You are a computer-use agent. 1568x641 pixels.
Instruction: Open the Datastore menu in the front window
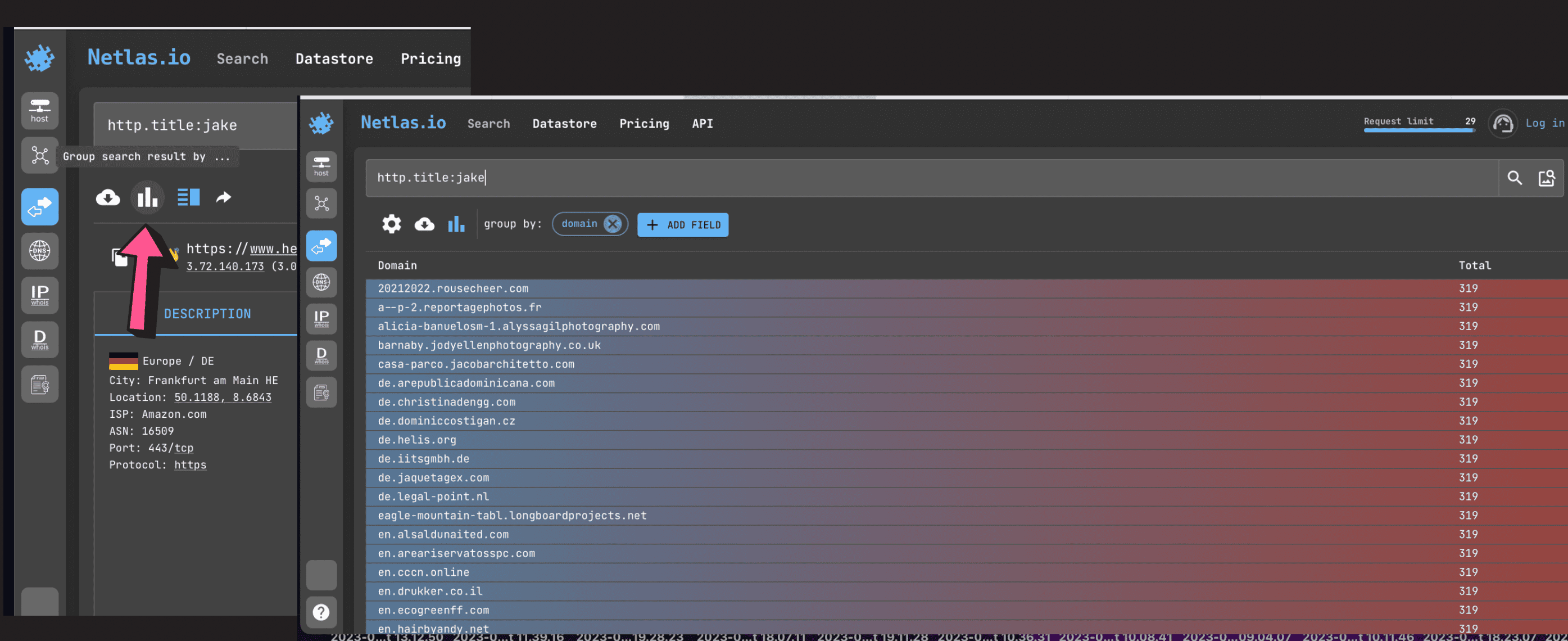pyautogui.click(x=564, y=124)
